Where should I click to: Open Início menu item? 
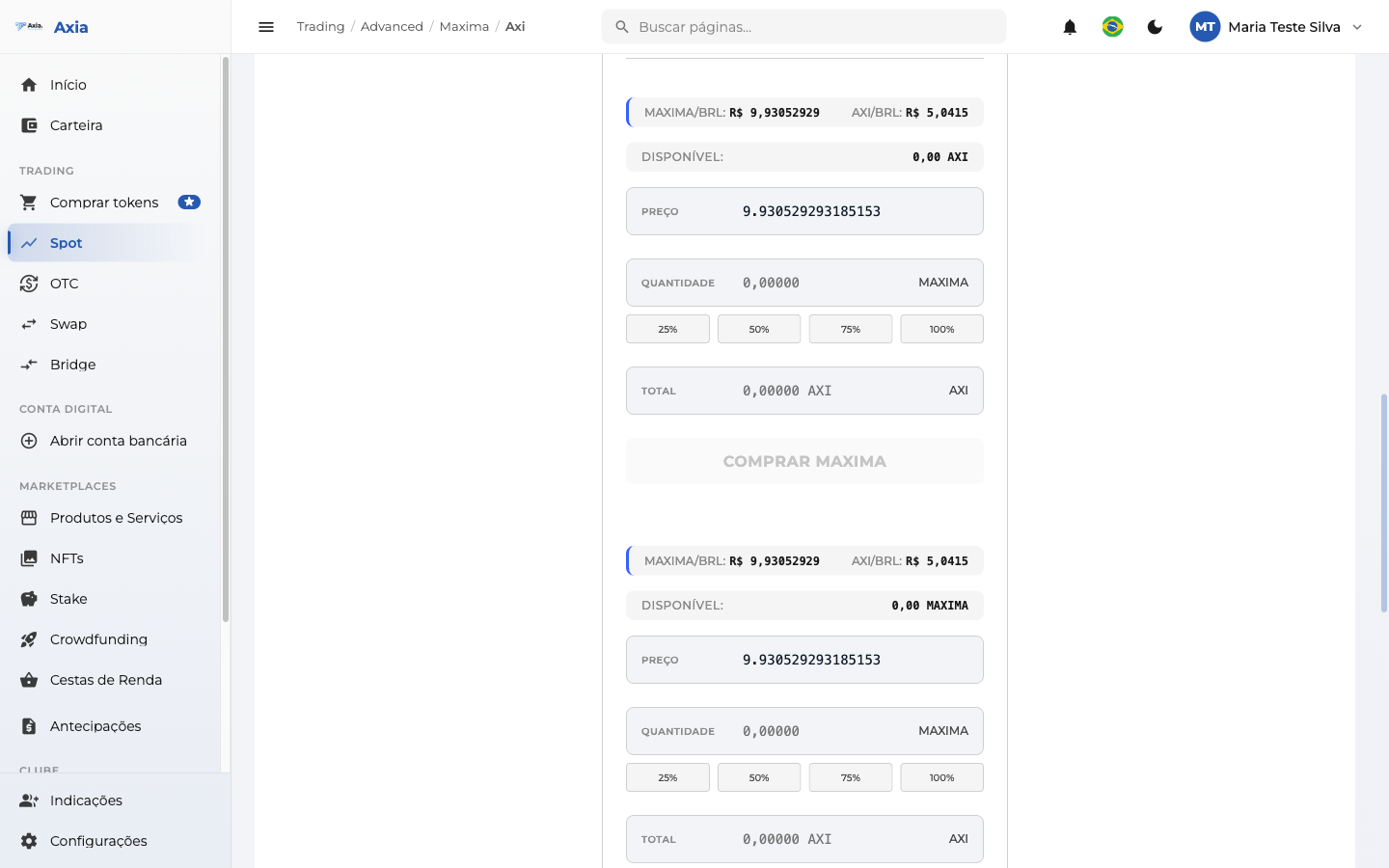[110, 85]
